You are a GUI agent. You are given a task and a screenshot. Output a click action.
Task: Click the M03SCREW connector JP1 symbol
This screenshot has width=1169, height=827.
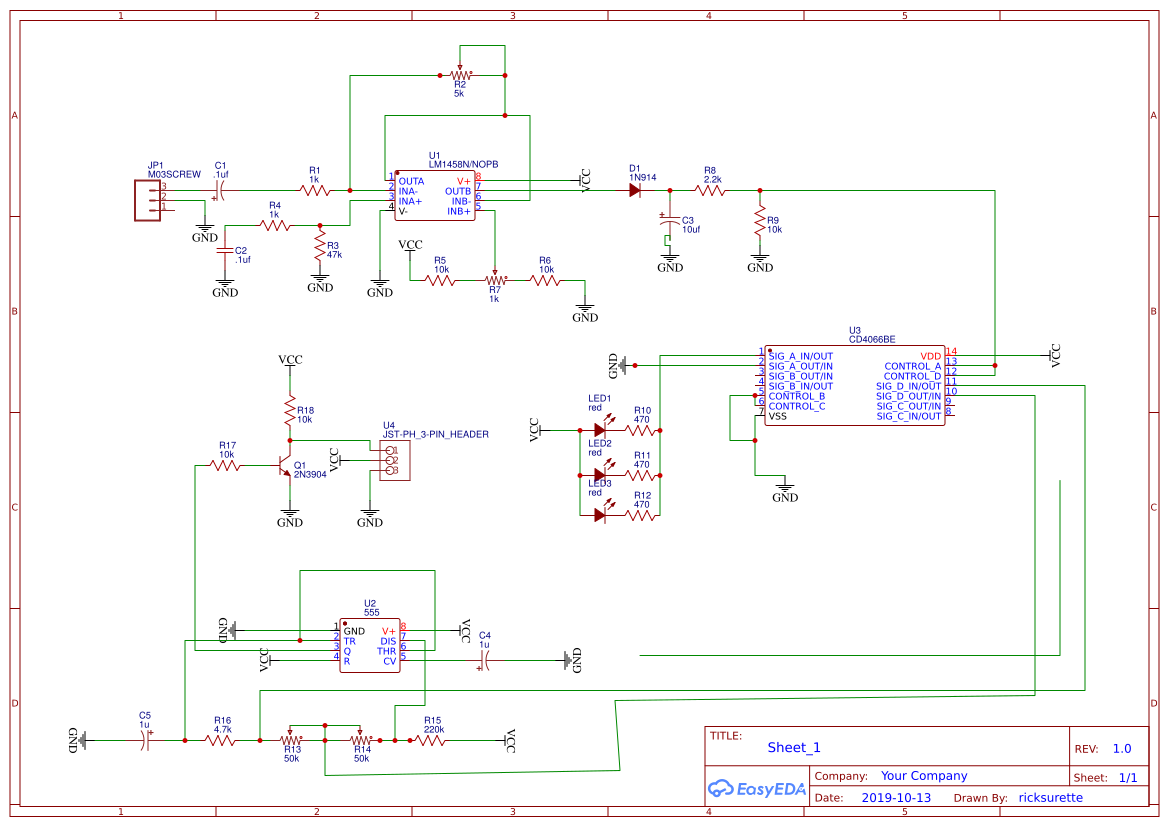click(147, 198)
